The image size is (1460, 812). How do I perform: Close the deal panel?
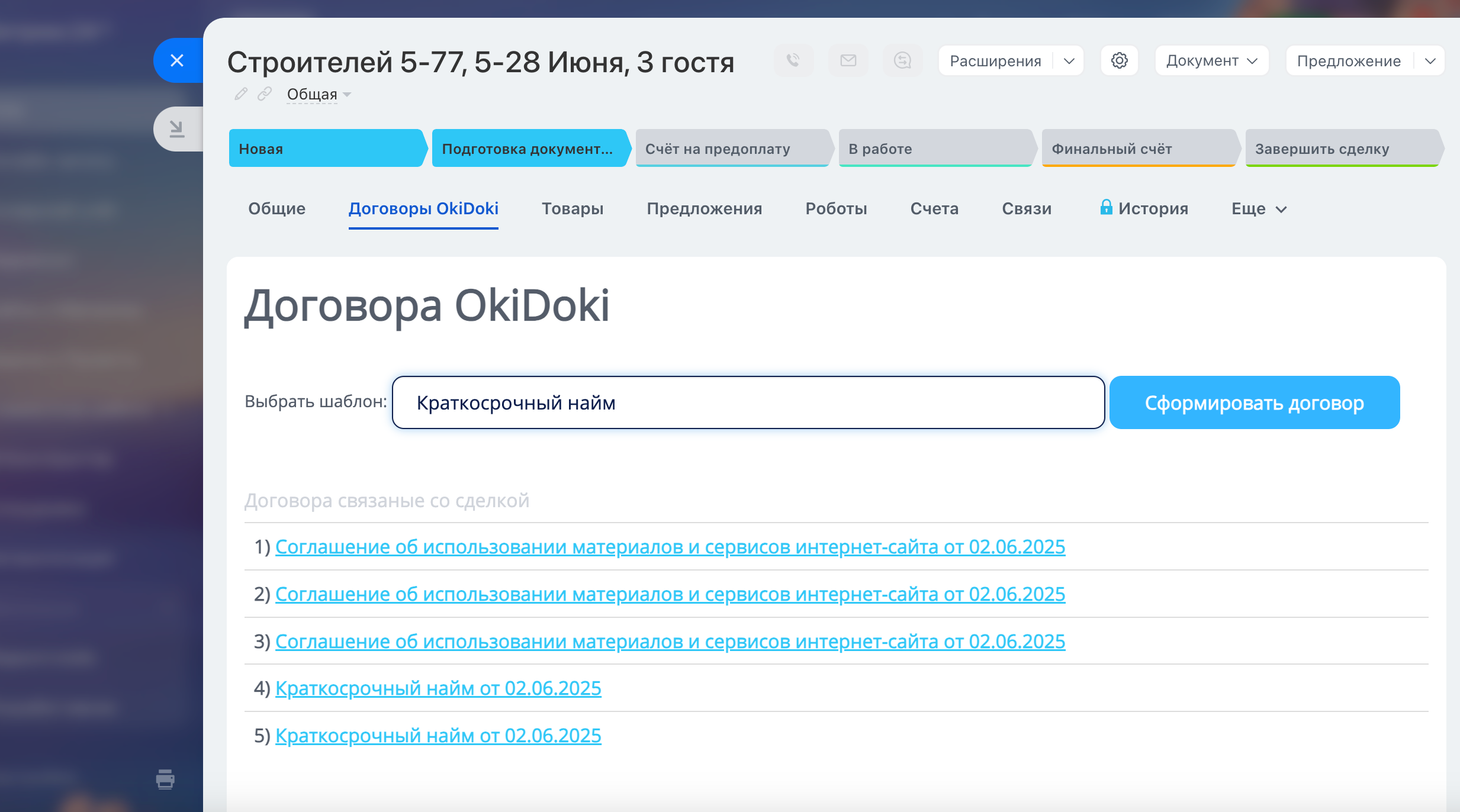click(x=177, y=60)
